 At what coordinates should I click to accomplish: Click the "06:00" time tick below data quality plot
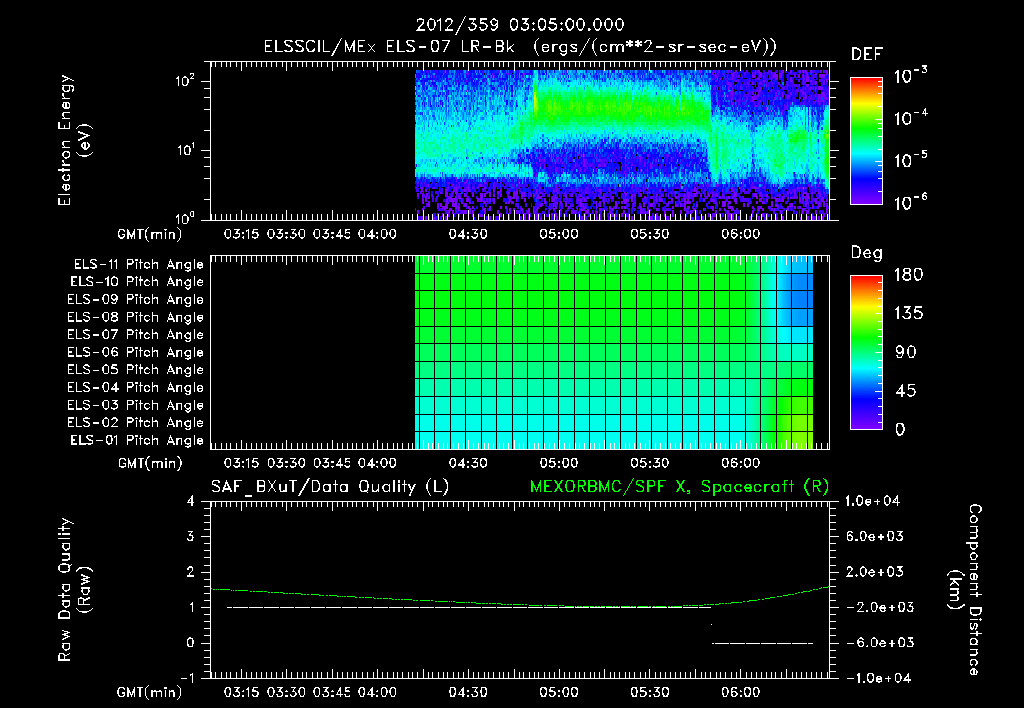[741, 692]
